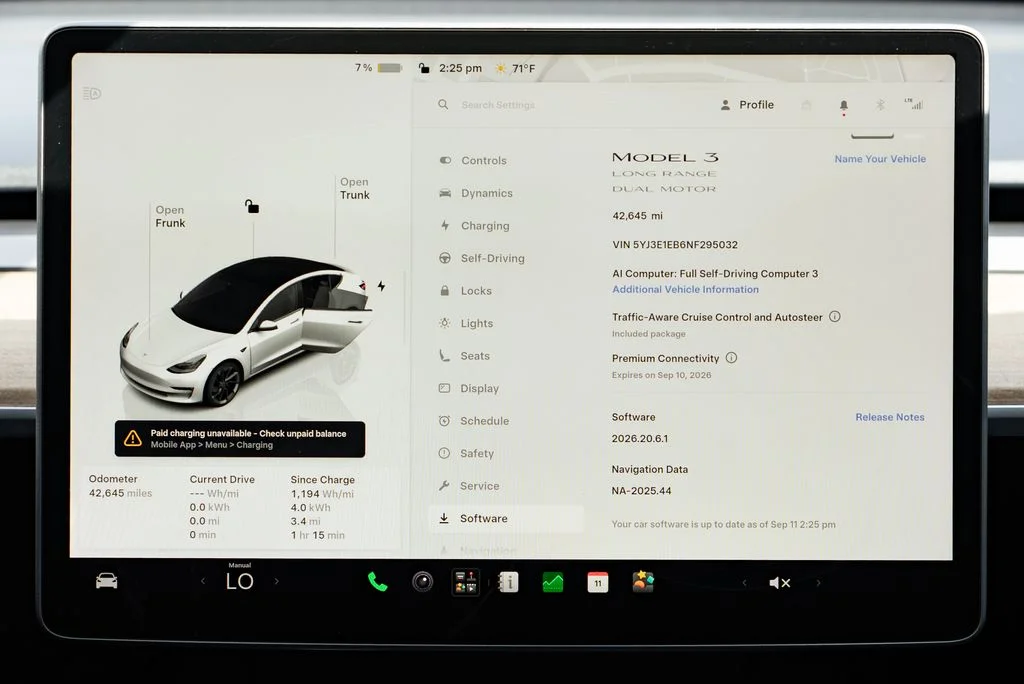
Task: Show info for Traffic-Aware Cruise Control
Action: (835, 317)
